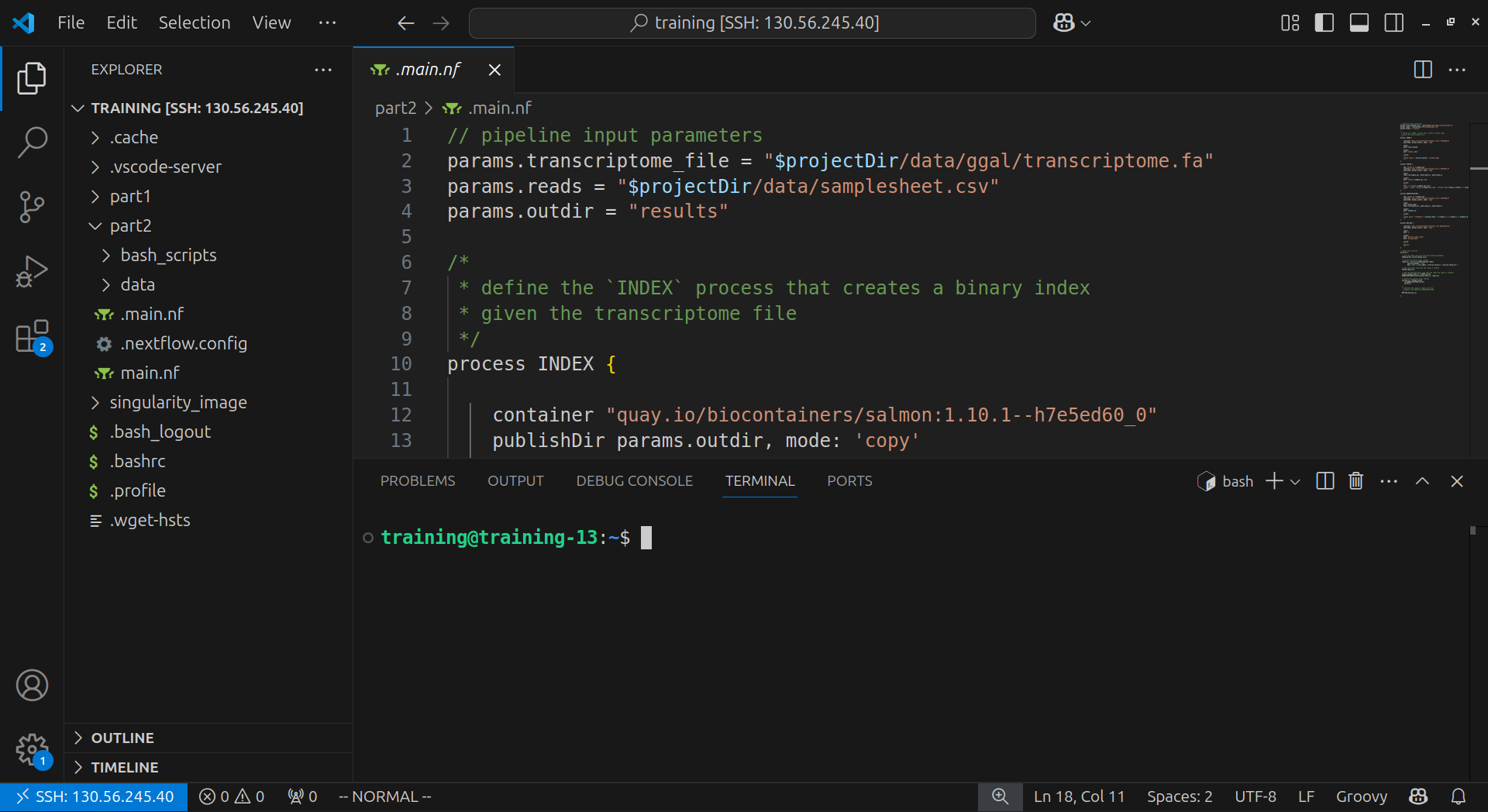Toggle the bottom panel visibility

point(1359,23)
